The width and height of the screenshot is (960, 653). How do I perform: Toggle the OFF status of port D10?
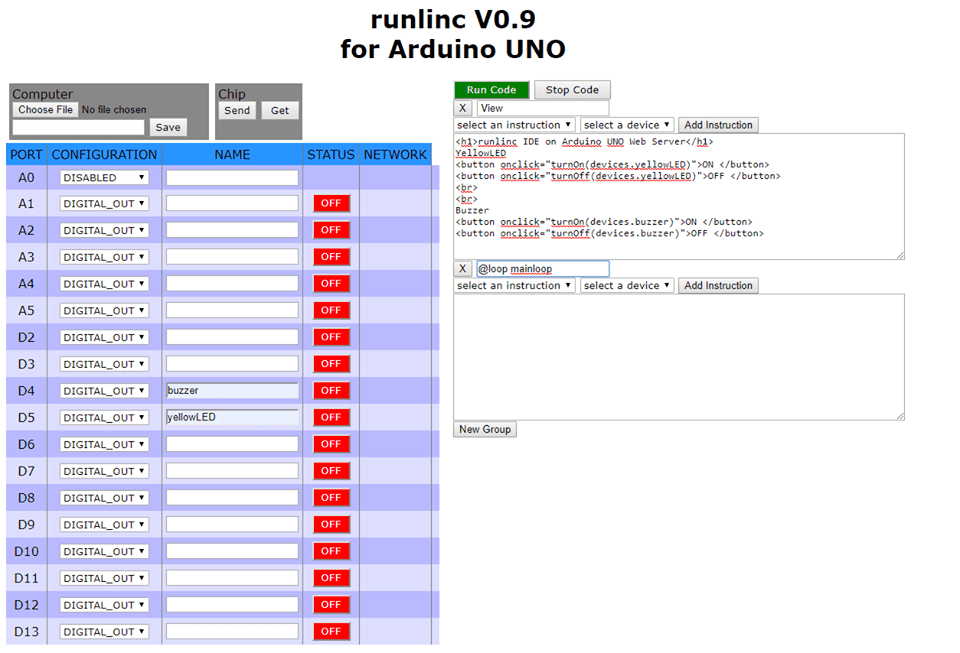tap(331, 551)
